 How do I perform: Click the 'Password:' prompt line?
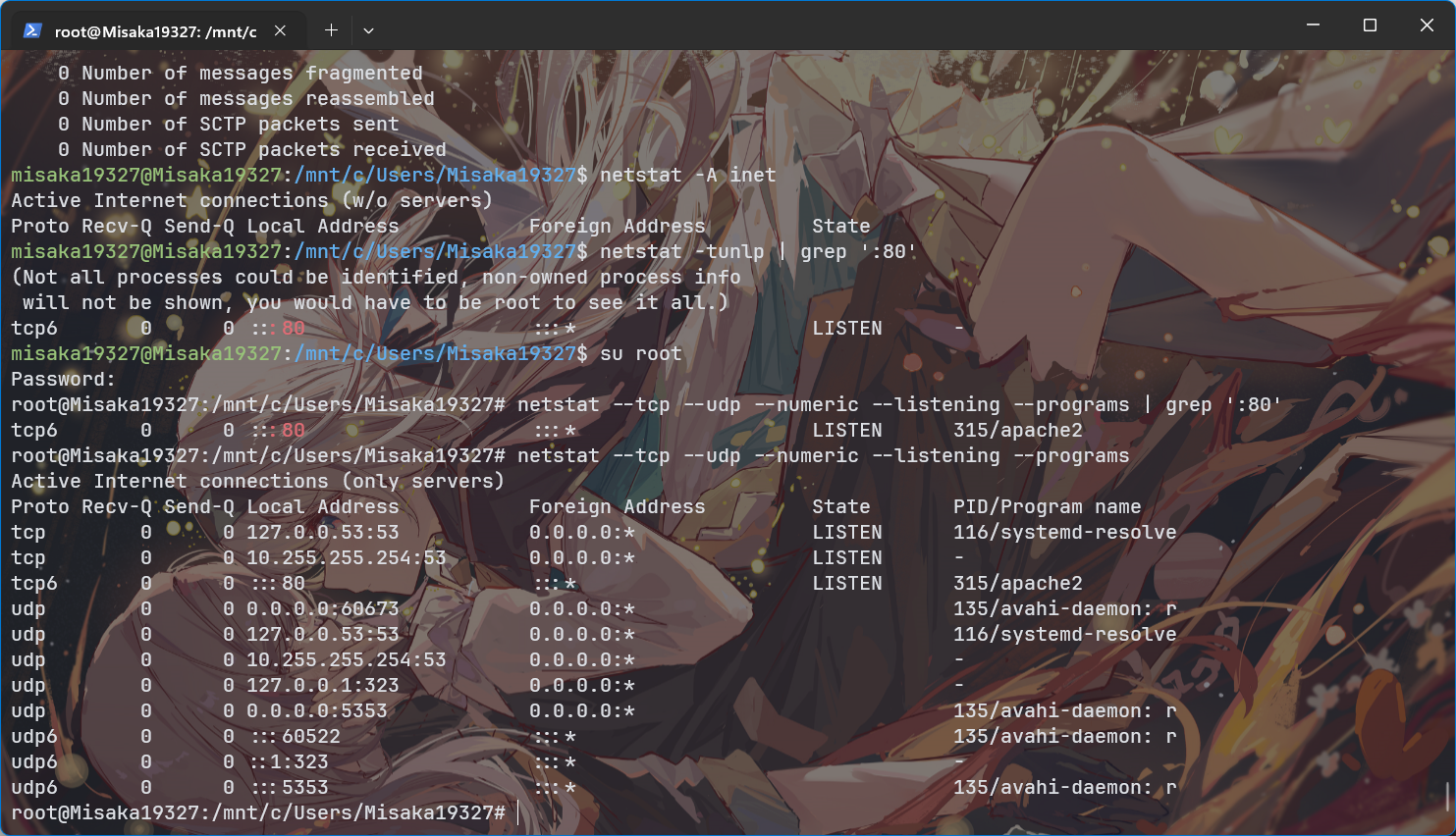[x=63, y=379]
